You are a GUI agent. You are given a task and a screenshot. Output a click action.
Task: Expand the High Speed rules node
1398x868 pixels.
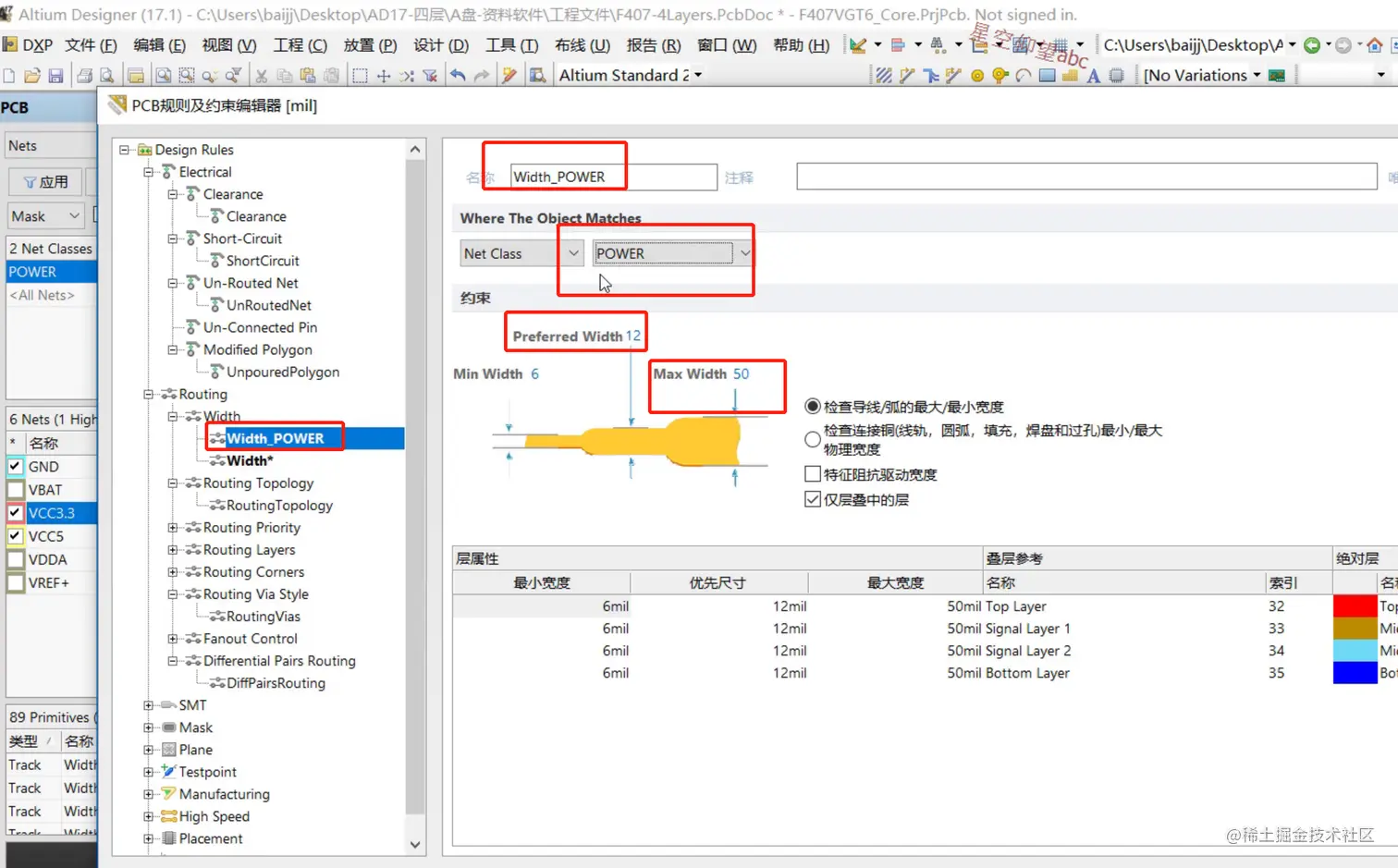pos(148,816)
